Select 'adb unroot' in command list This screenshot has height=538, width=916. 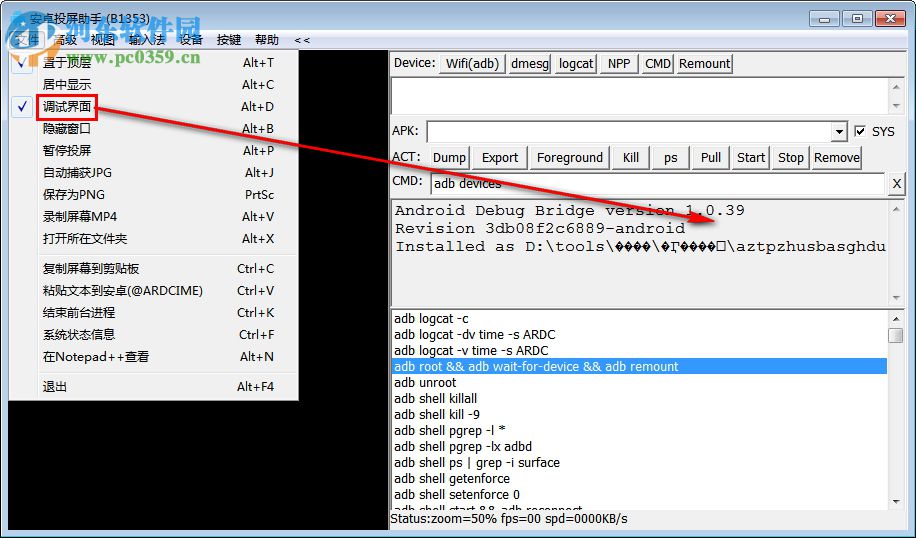[x=639, y=383]
